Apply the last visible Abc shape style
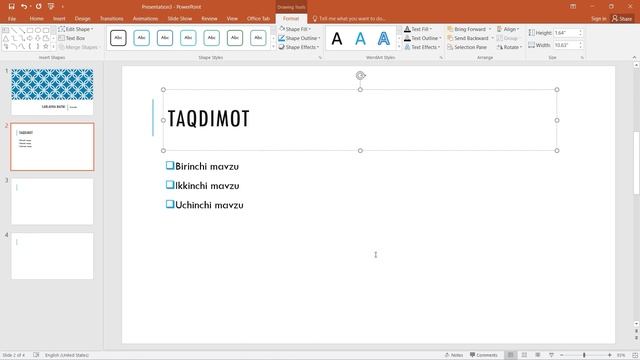This screenshot has width=640, height=360. [258, 38]
